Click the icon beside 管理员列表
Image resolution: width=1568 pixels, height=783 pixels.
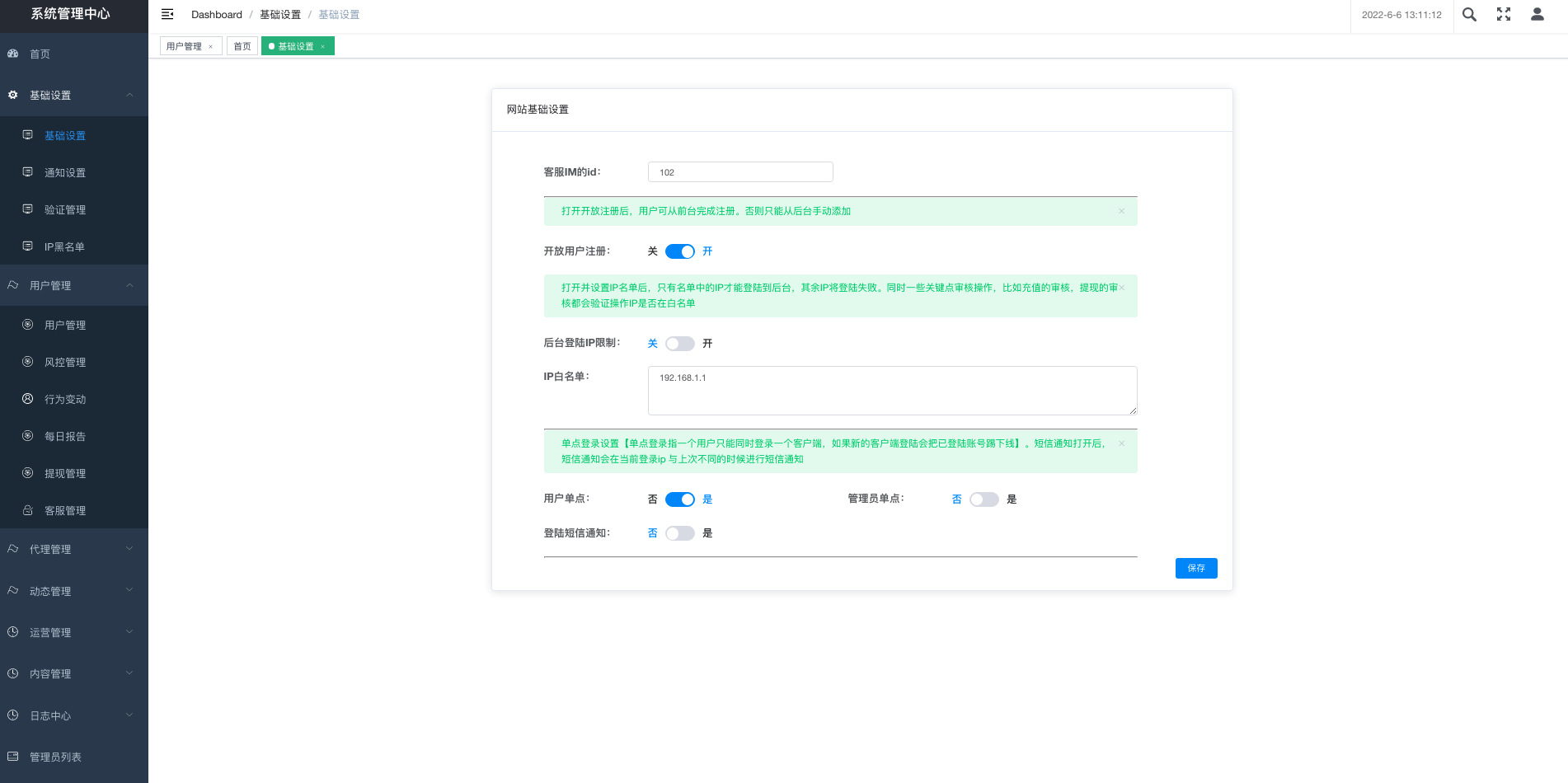pos(13,756)
